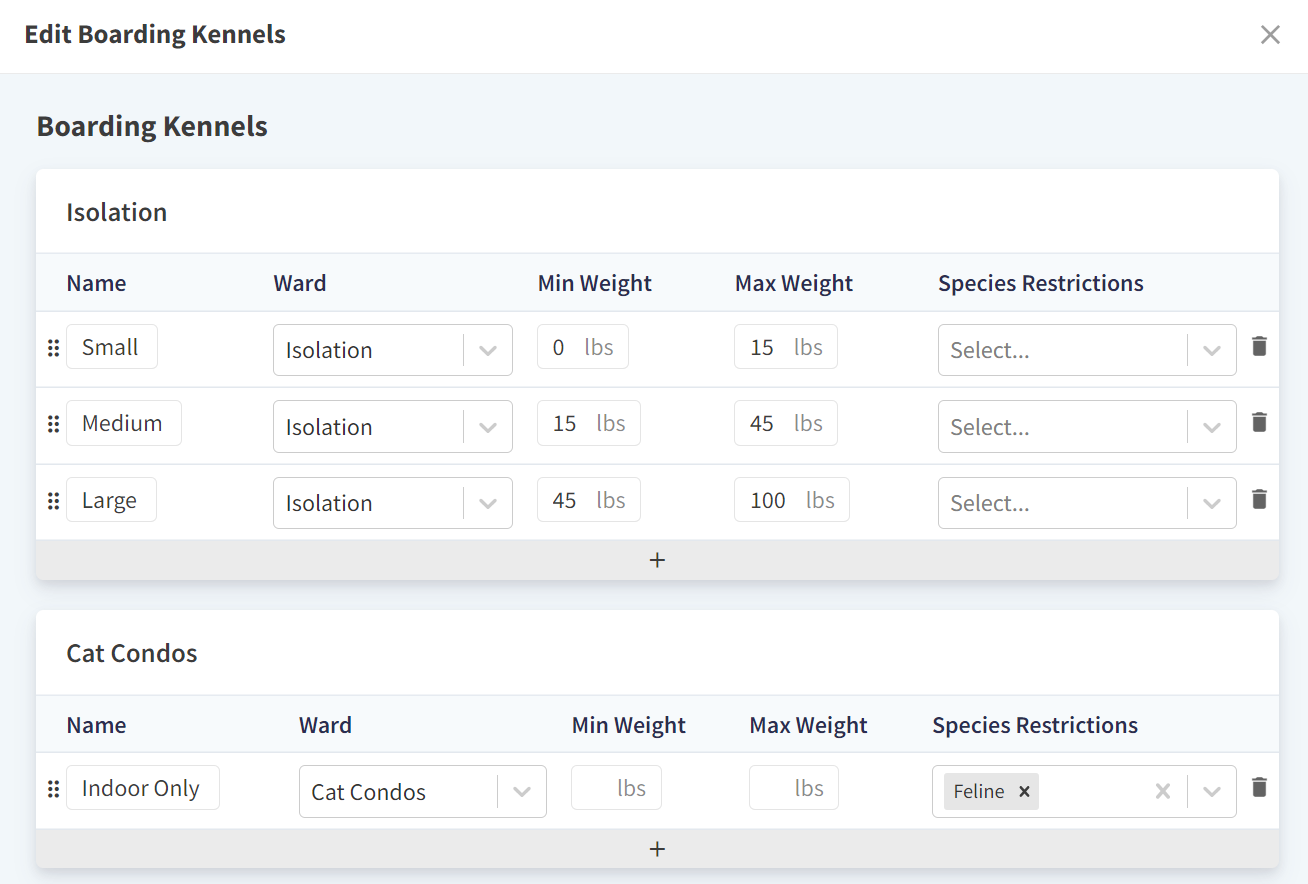This screenshot has width=1308, height=884.
Task: Remove the Feline species tag
Action: pyautogui.click(x=1024, y=792)
